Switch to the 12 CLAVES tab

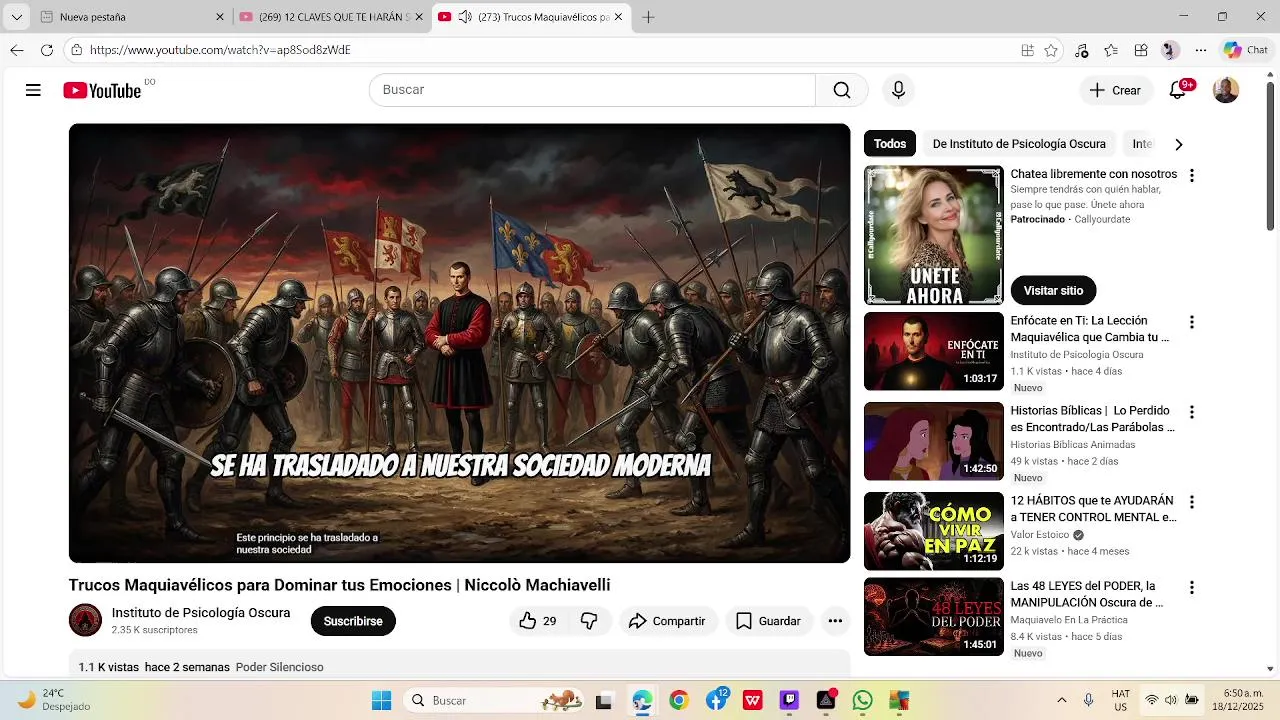(332, 17)
